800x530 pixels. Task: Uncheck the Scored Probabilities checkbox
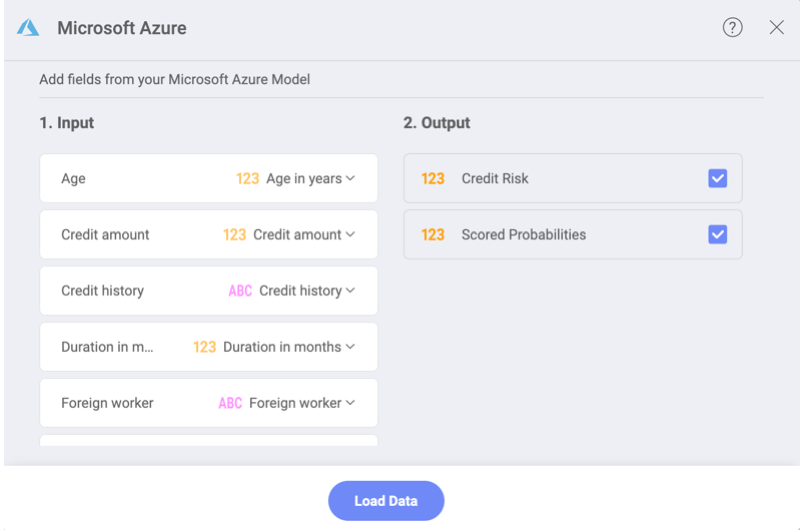click(x=717, y=235)
